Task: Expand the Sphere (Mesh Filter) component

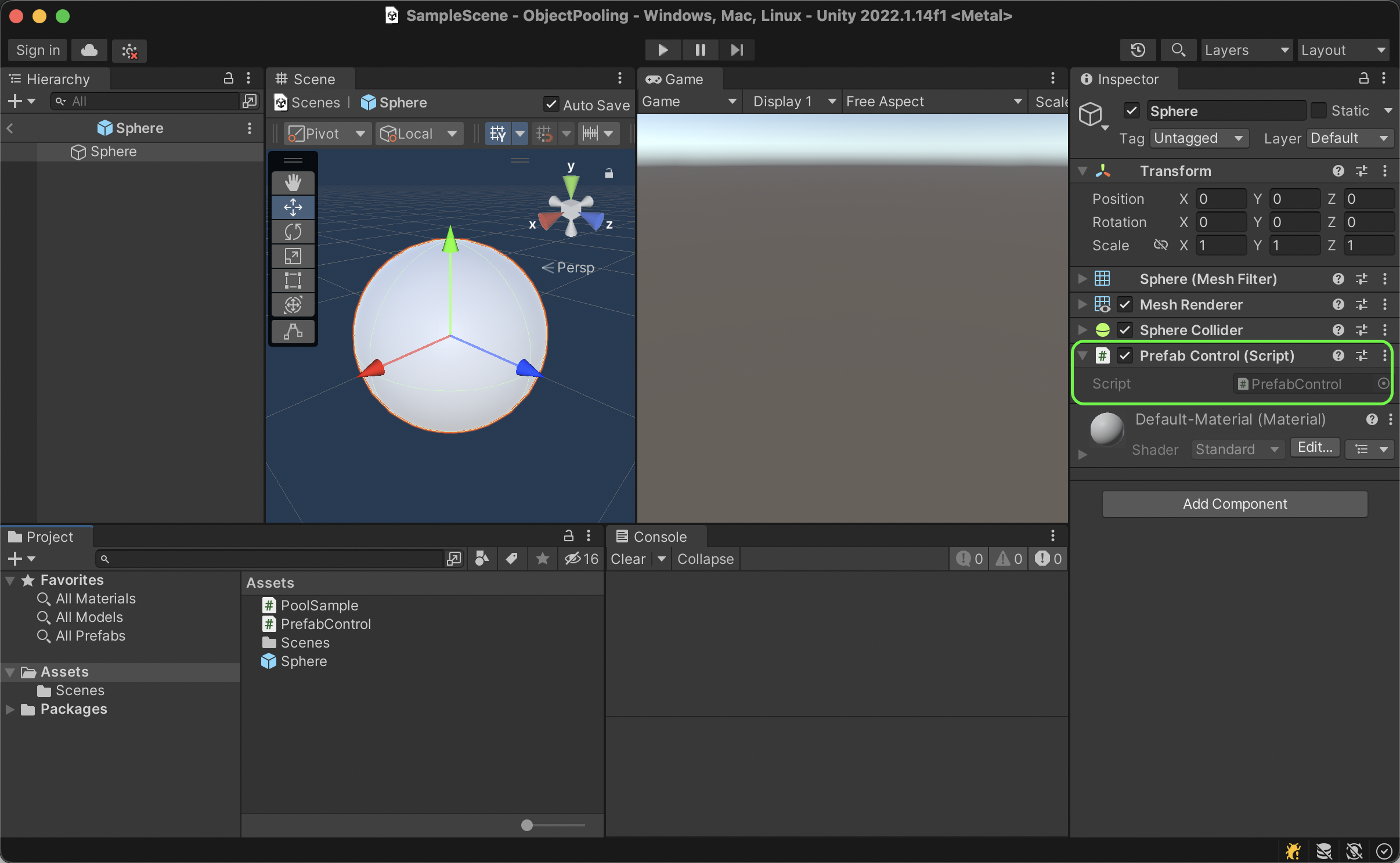Action: tap(1083, 279)
